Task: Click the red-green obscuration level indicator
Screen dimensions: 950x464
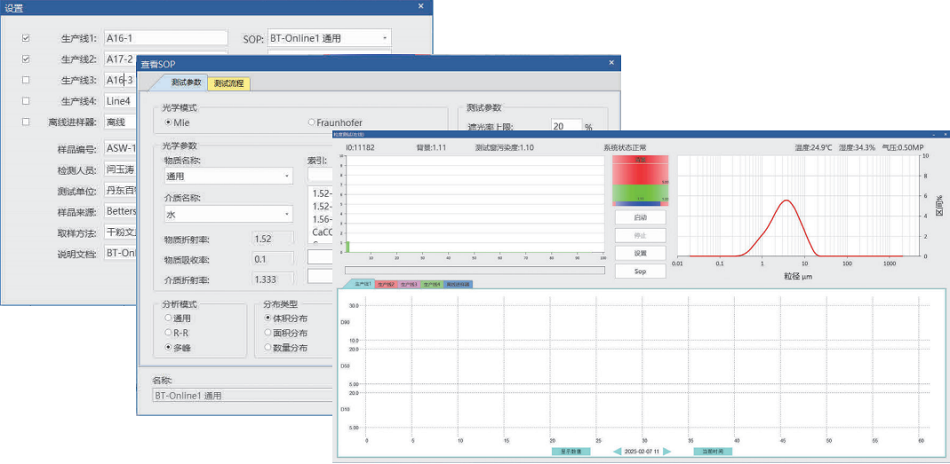Action: click(640, 182)
